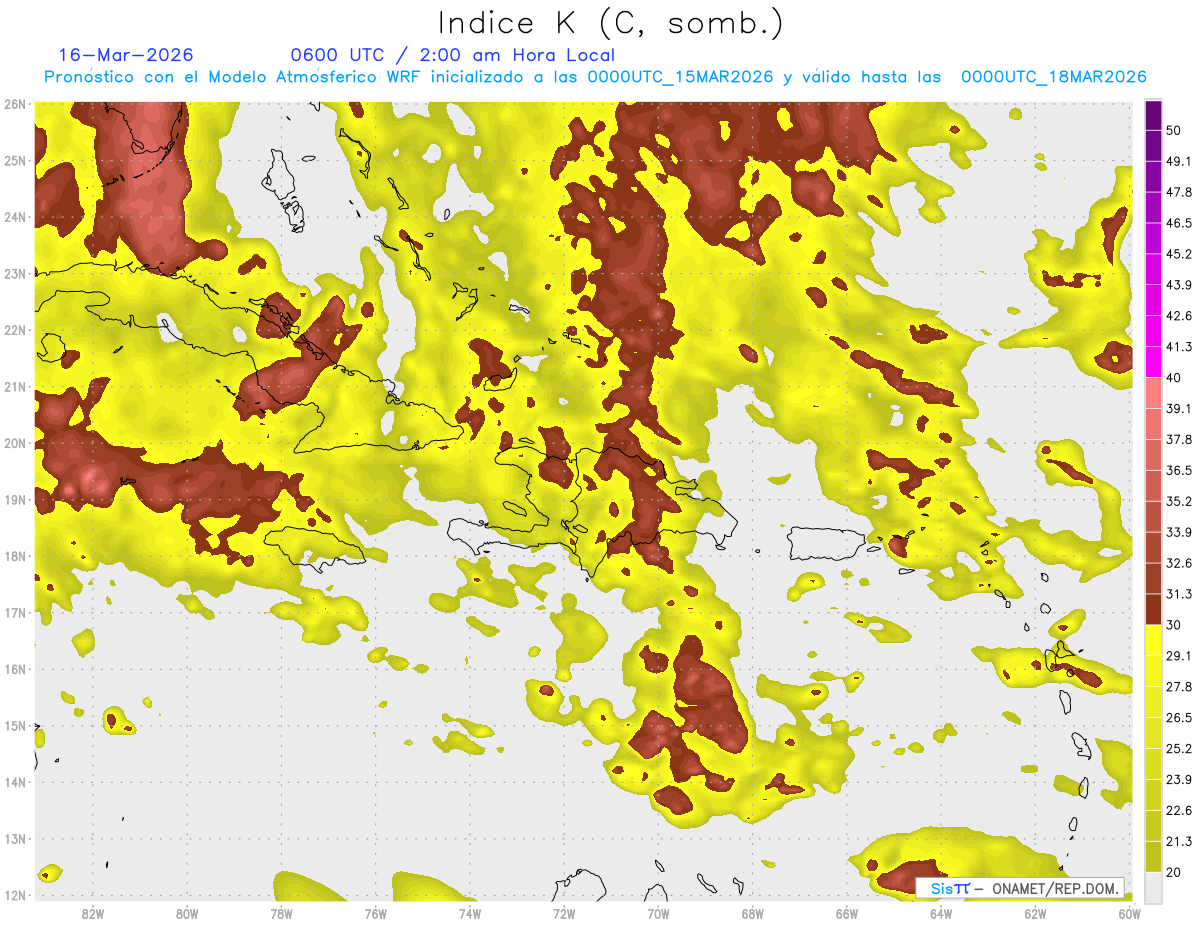1200x927 pixels.
Task: Click the colorbar value '43.9'
Action: [x=1179, y=285]
